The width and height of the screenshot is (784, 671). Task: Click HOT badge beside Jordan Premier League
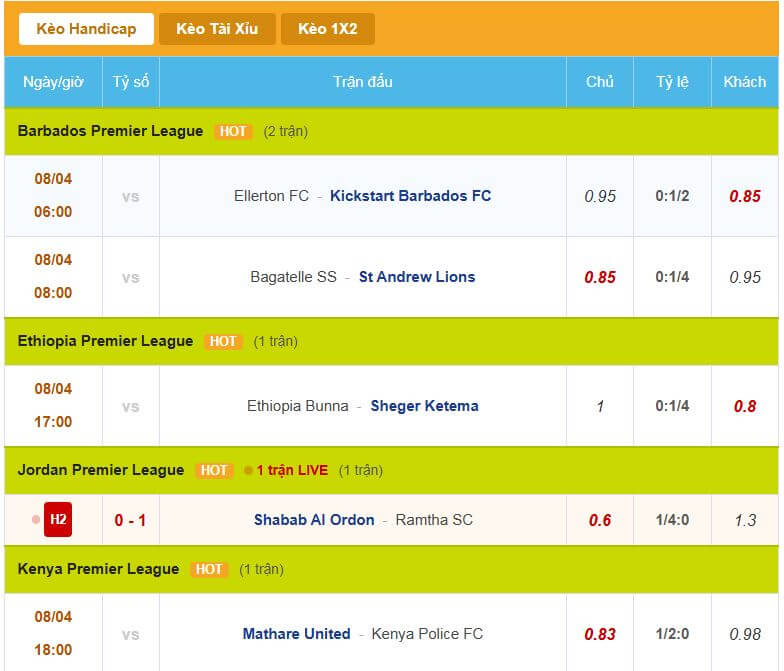[x=214, y=470]
